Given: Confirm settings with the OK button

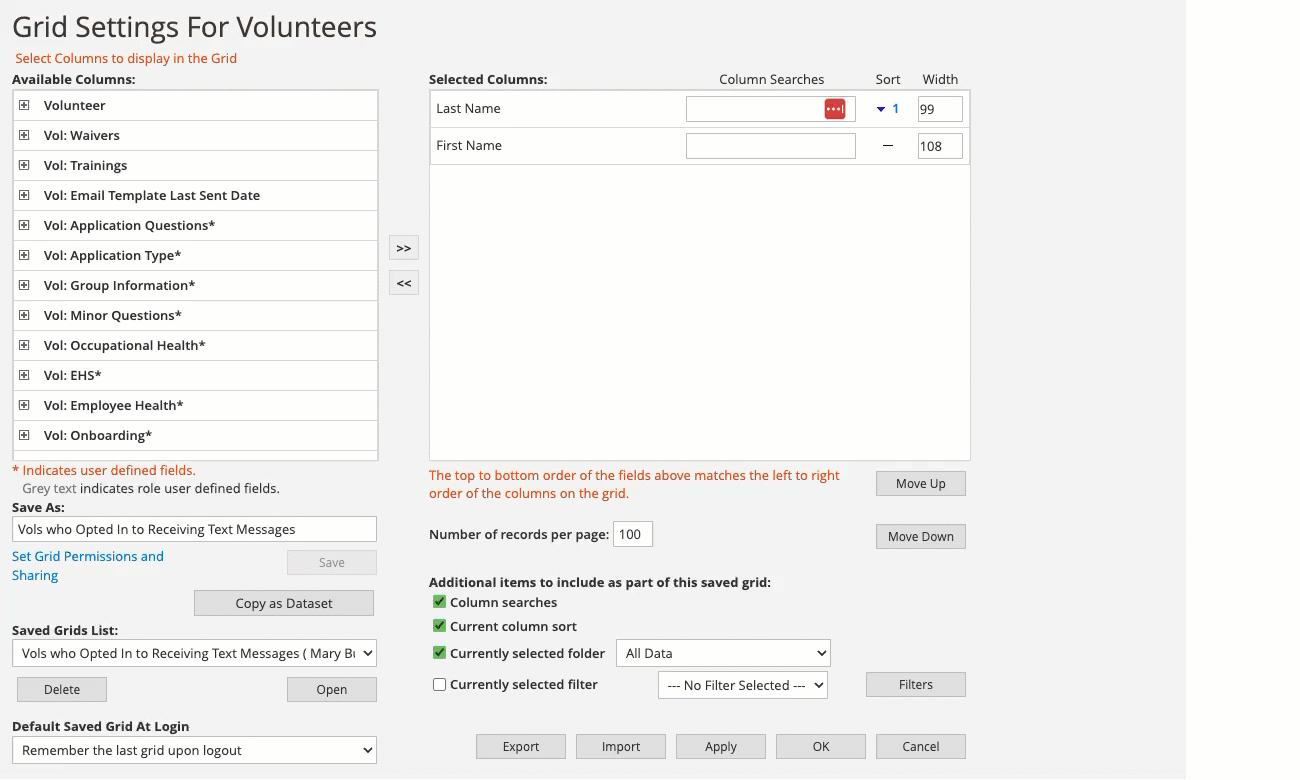Looking at the screenshot, I should (x=821, y=746).
